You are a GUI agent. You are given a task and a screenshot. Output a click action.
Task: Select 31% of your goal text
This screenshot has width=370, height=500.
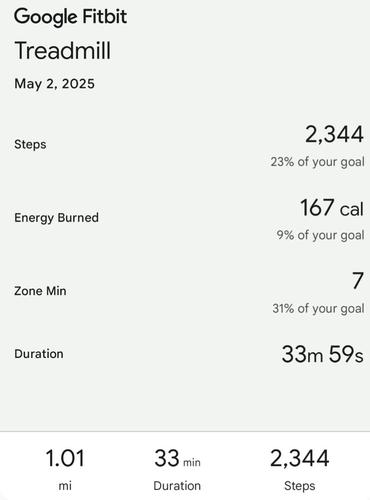click(x=318, y=308)
